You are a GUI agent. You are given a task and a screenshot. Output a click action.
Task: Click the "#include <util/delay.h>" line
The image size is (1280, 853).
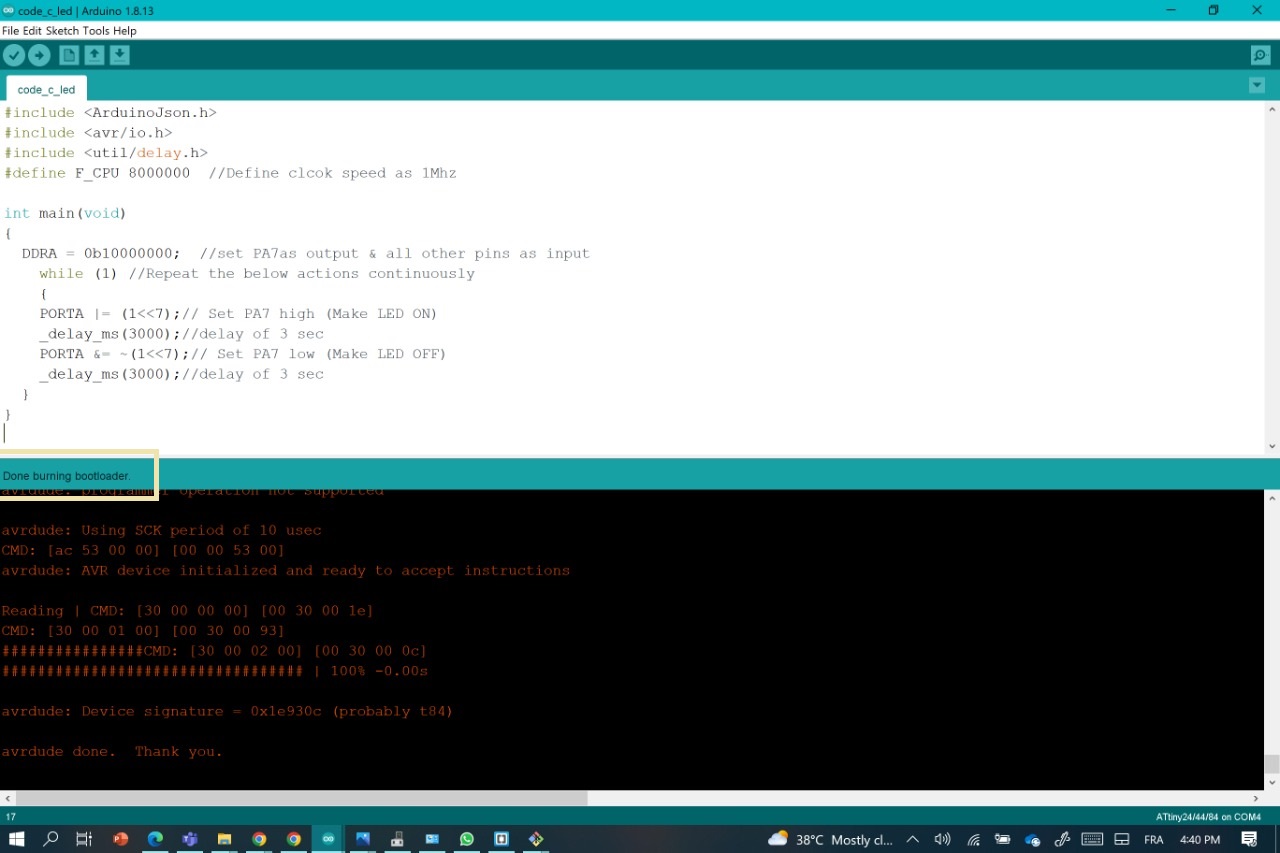tap(106, 153)
